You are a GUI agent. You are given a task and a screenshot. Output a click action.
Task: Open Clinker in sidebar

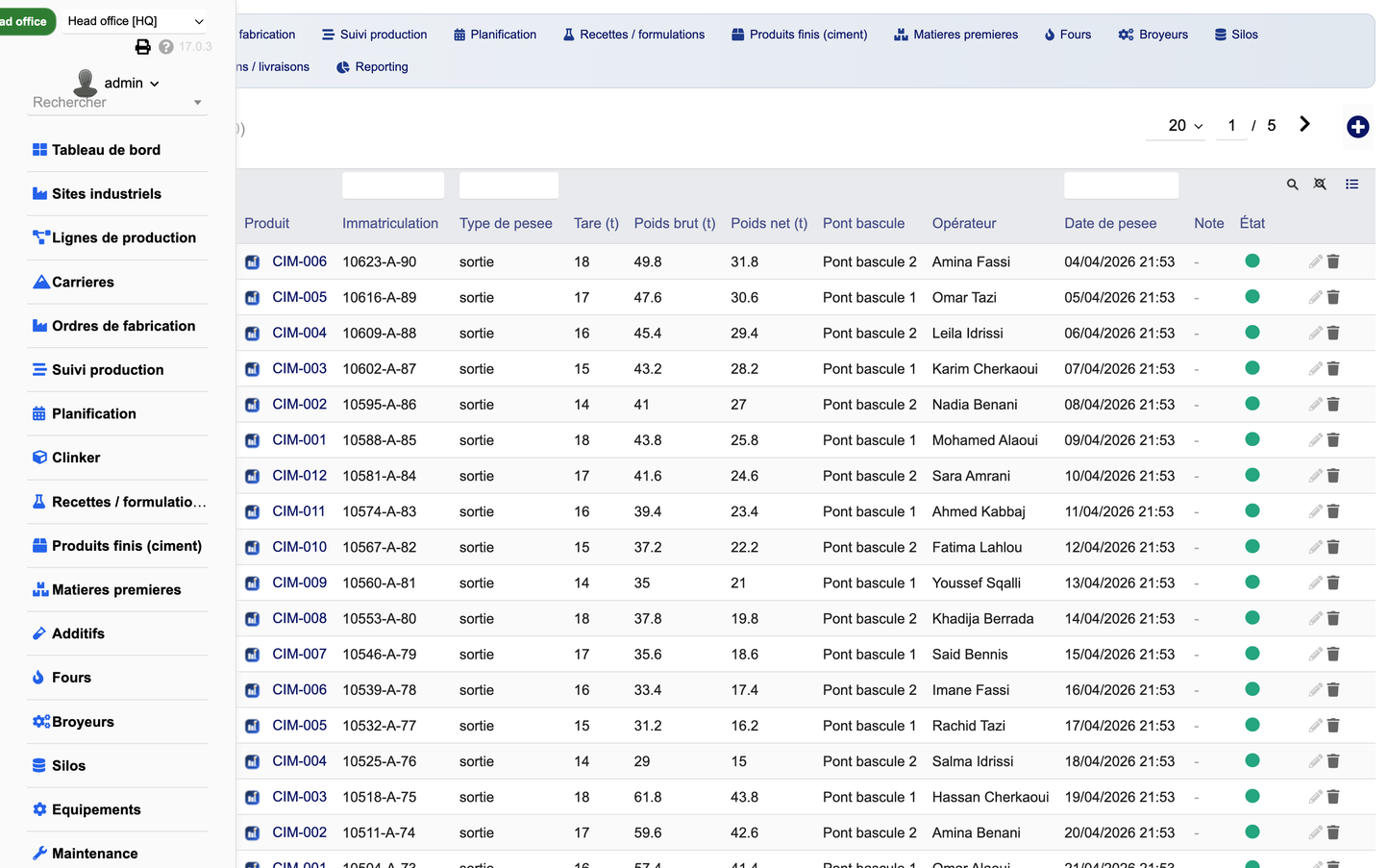tap(76, 458)
